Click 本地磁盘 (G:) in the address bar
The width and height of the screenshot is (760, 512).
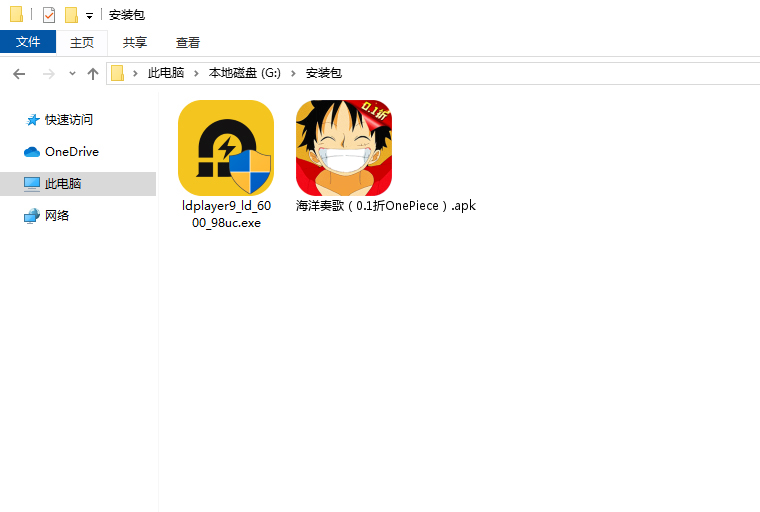click(x=245, y=73)
